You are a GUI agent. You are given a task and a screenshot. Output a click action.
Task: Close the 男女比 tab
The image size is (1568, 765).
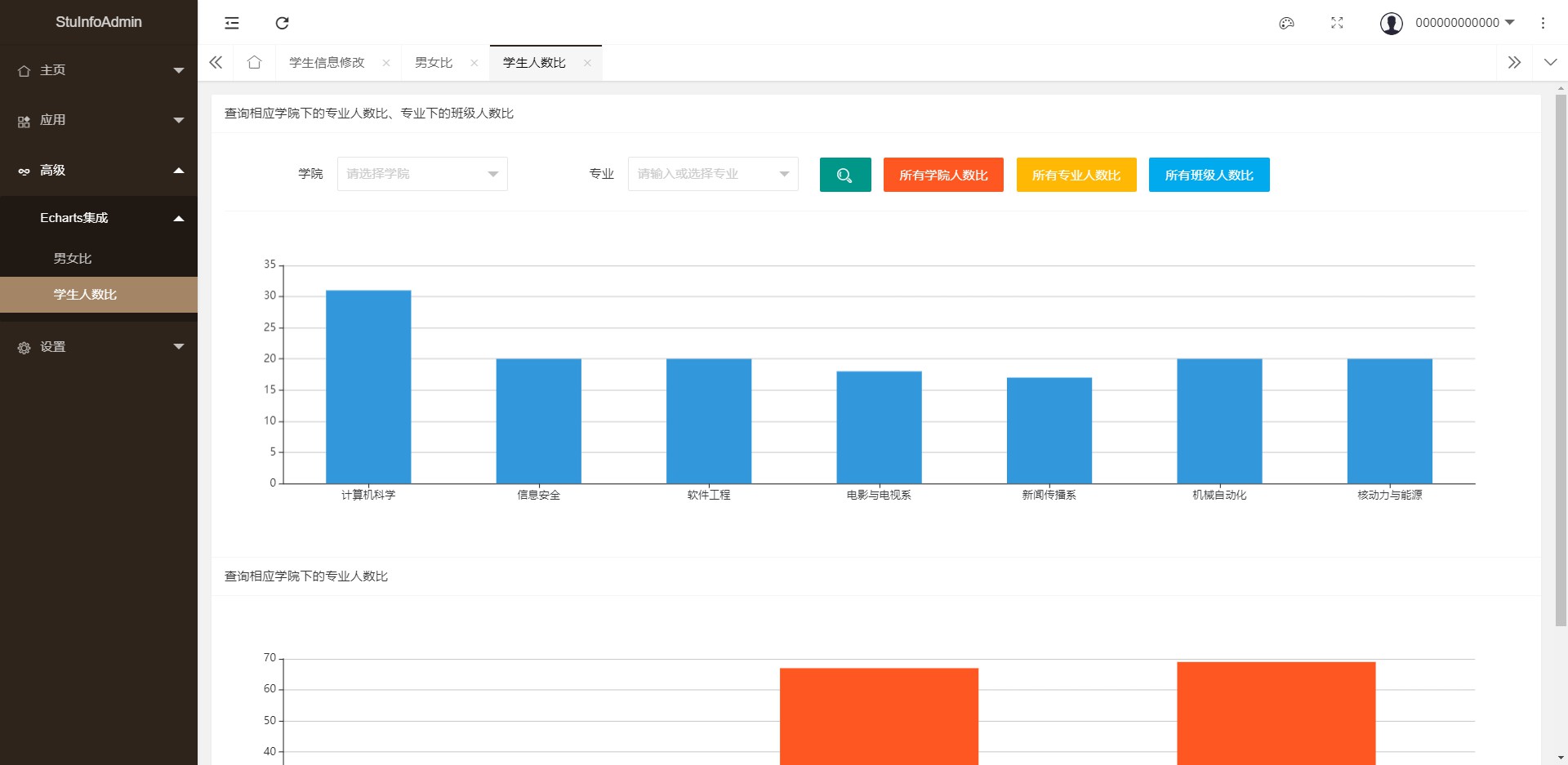pyautogui.click(x=474, y=63)
